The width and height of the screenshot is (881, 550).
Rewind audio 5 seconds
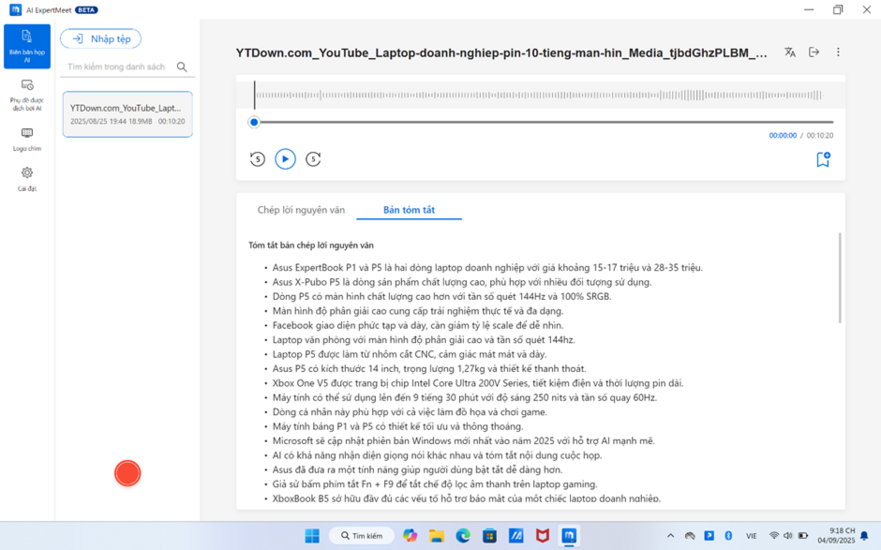257,159
